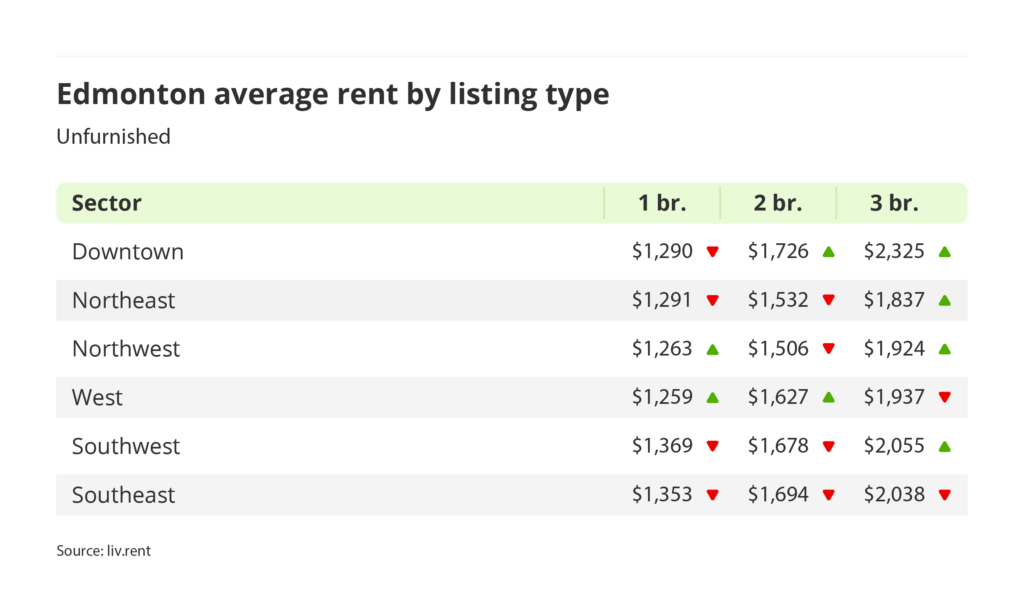Select the 3 br. column header

(894, 203)
